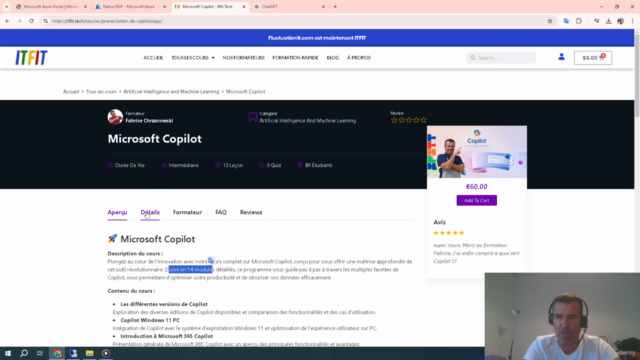Go back with the browser back arrow
The height and width of the screenshot is (360, 640).
click(x=7, y=21)
